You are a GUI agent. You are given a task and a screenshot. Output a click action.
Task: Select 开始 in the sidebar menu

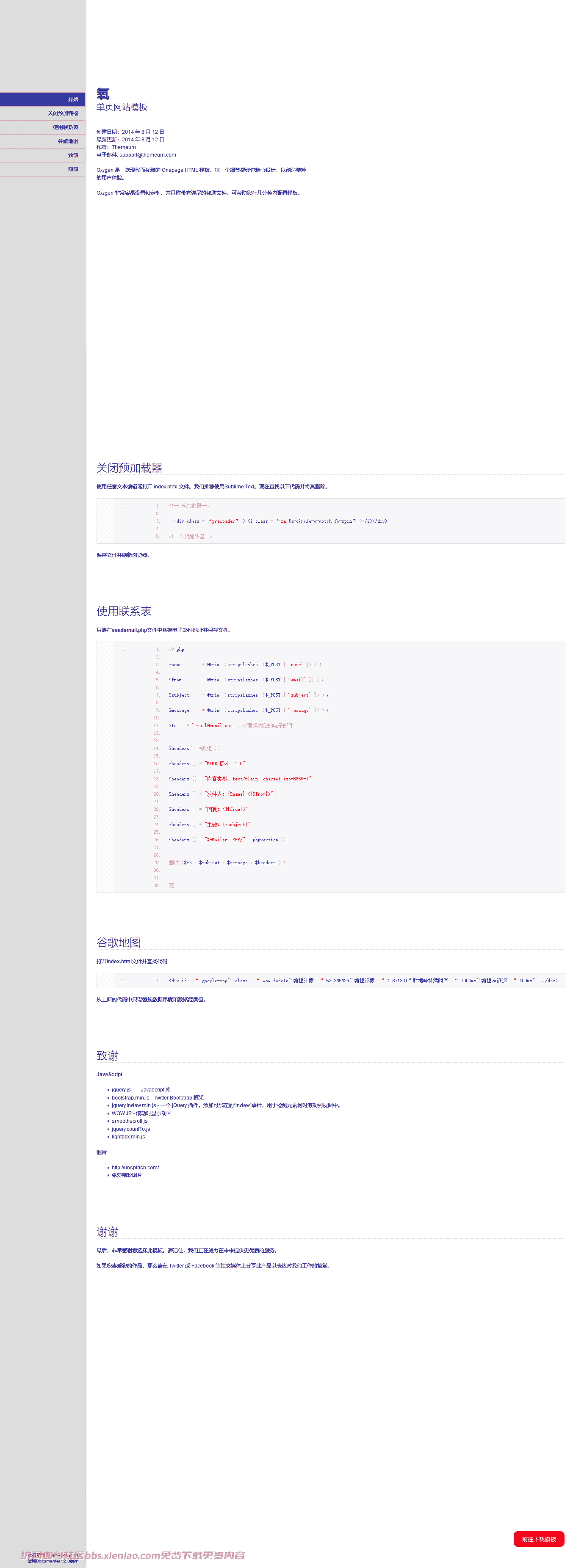tap(42, 99)
